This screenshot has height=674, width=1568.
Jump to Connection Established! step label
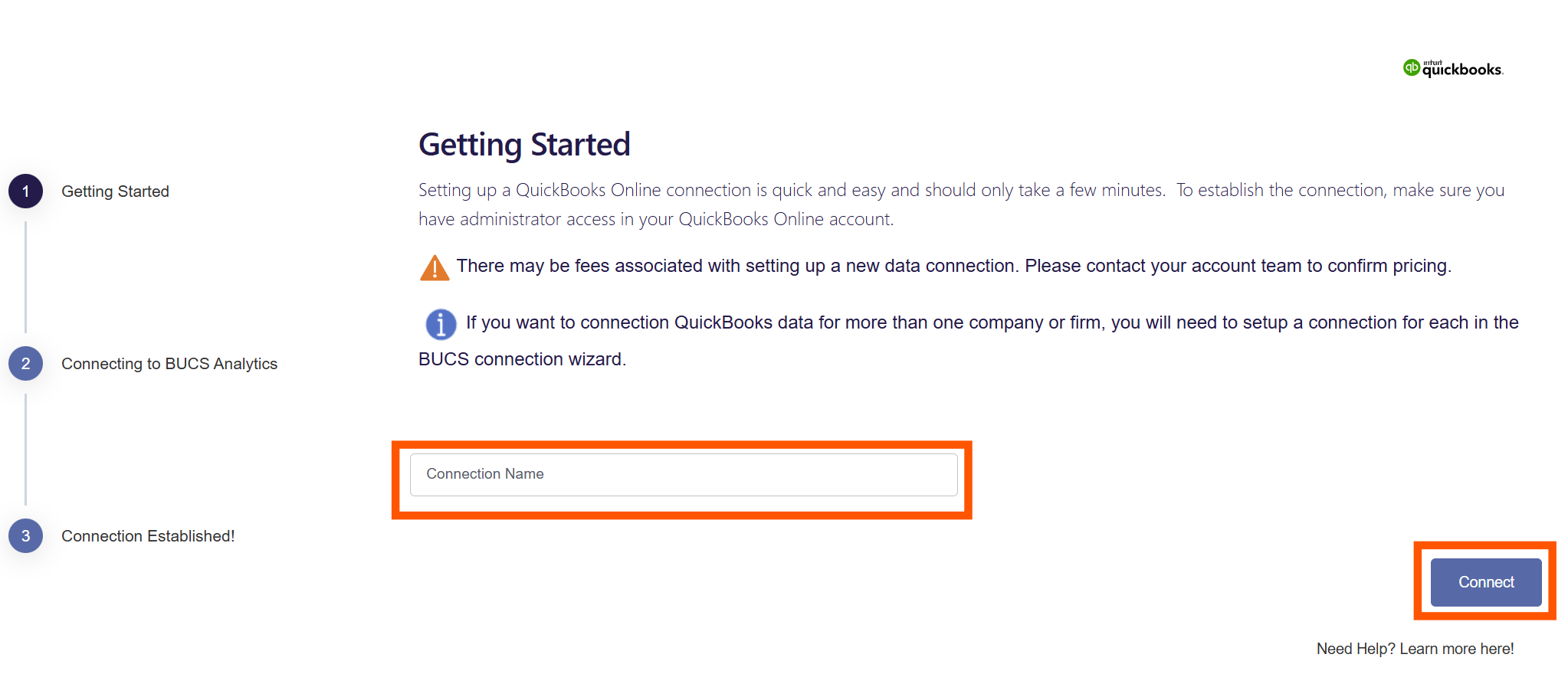point(148,536)
